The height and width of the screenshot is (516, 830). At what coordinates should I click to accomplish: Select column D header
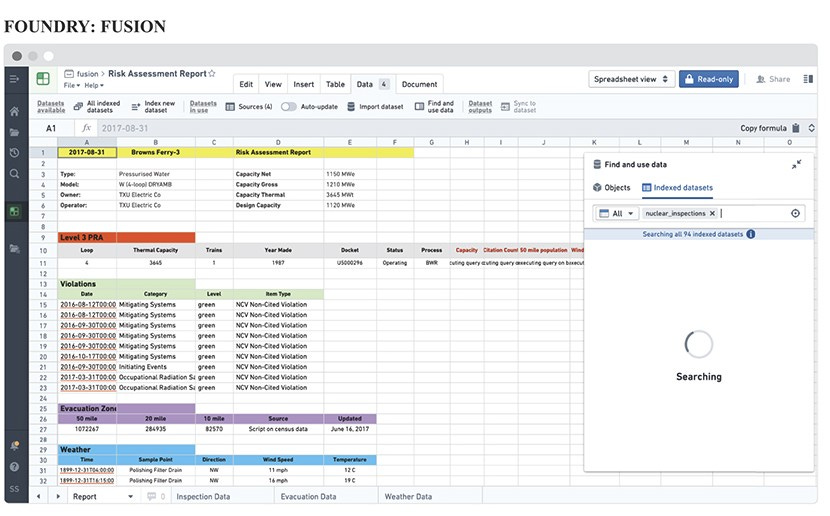pos(278,142)
